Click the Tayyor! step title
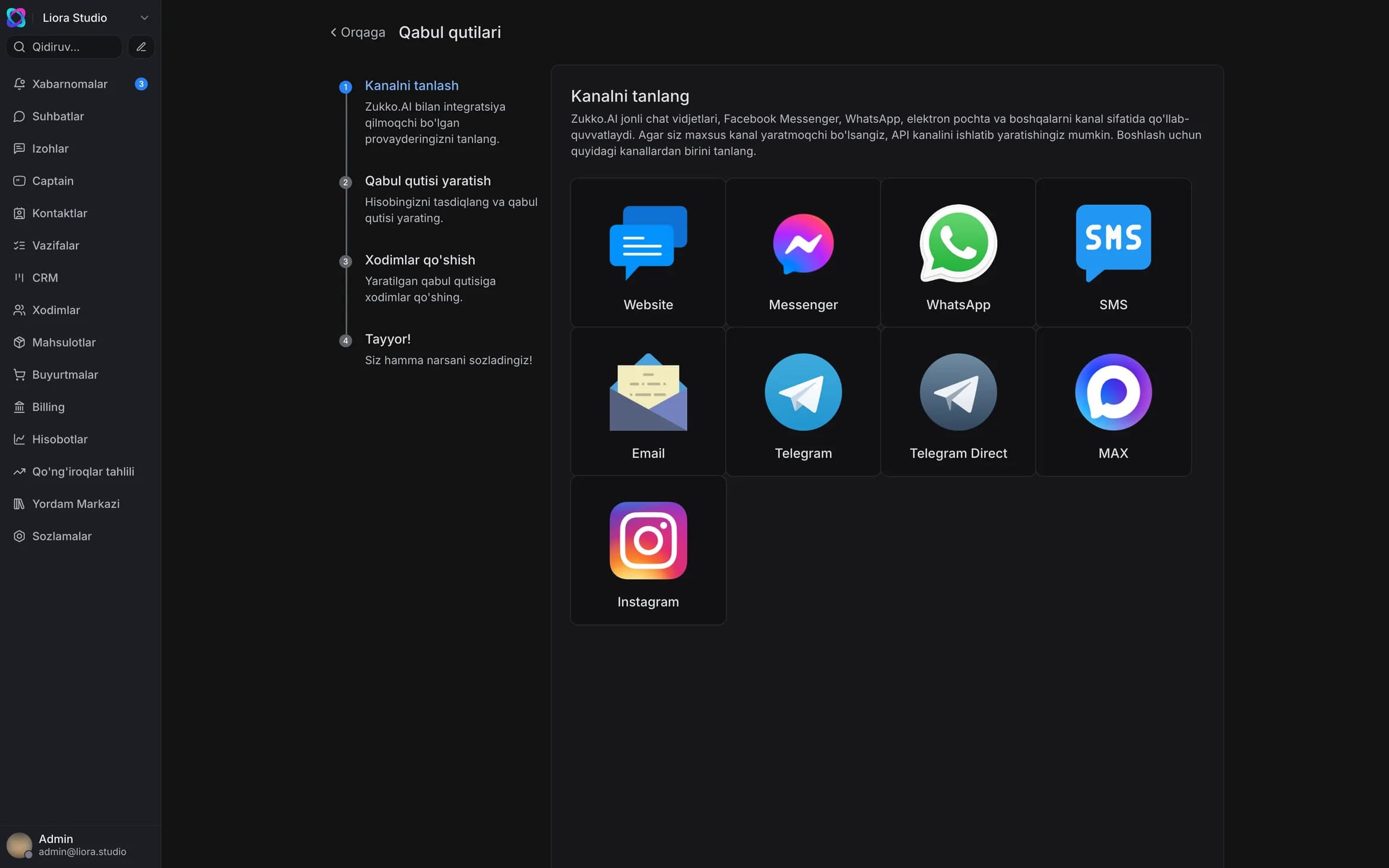Image resolution: width=1389 pixels, height=868 pixels. tap(388, 339)
